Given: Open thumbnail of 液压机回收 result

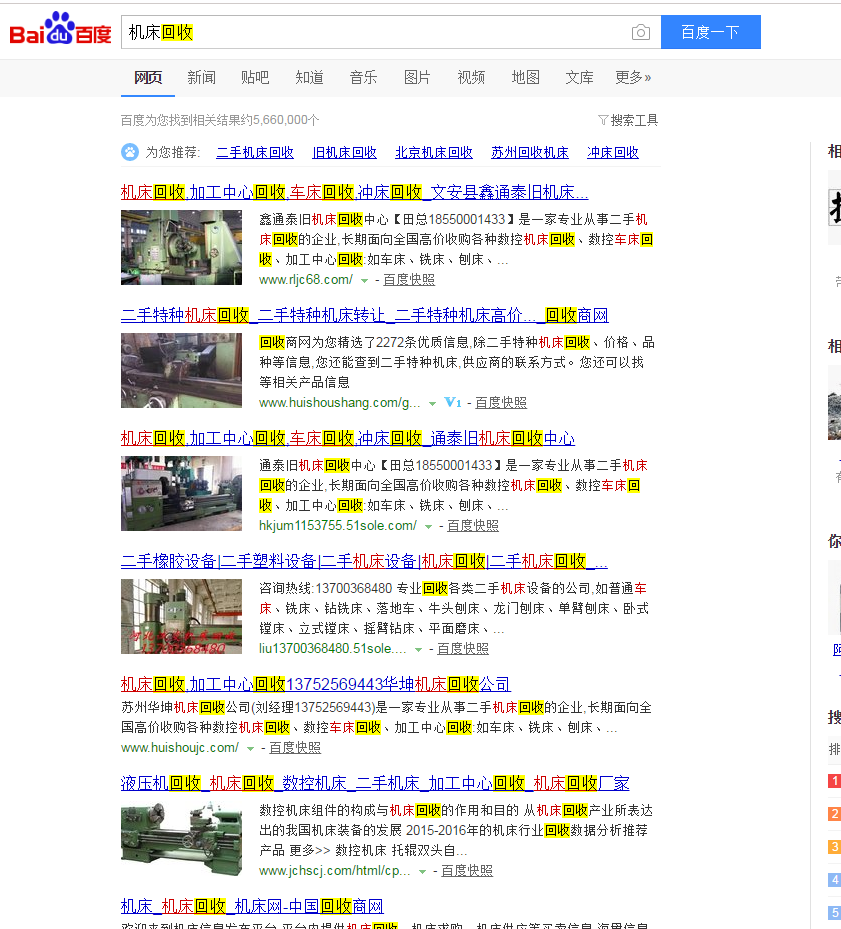Looking at the screenshot, I should [x=181, y=839].
